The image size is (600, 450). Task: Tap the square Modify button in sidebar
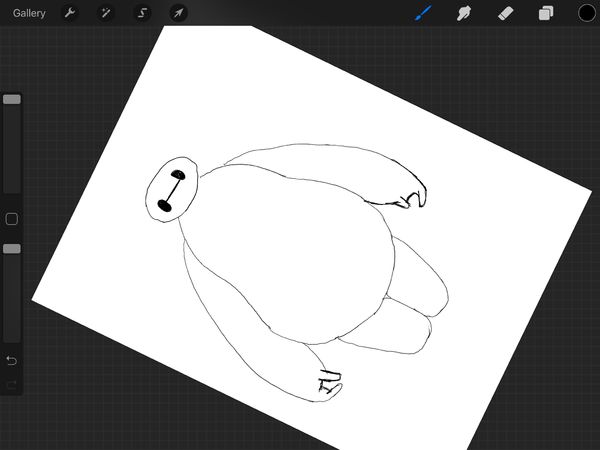12,219
